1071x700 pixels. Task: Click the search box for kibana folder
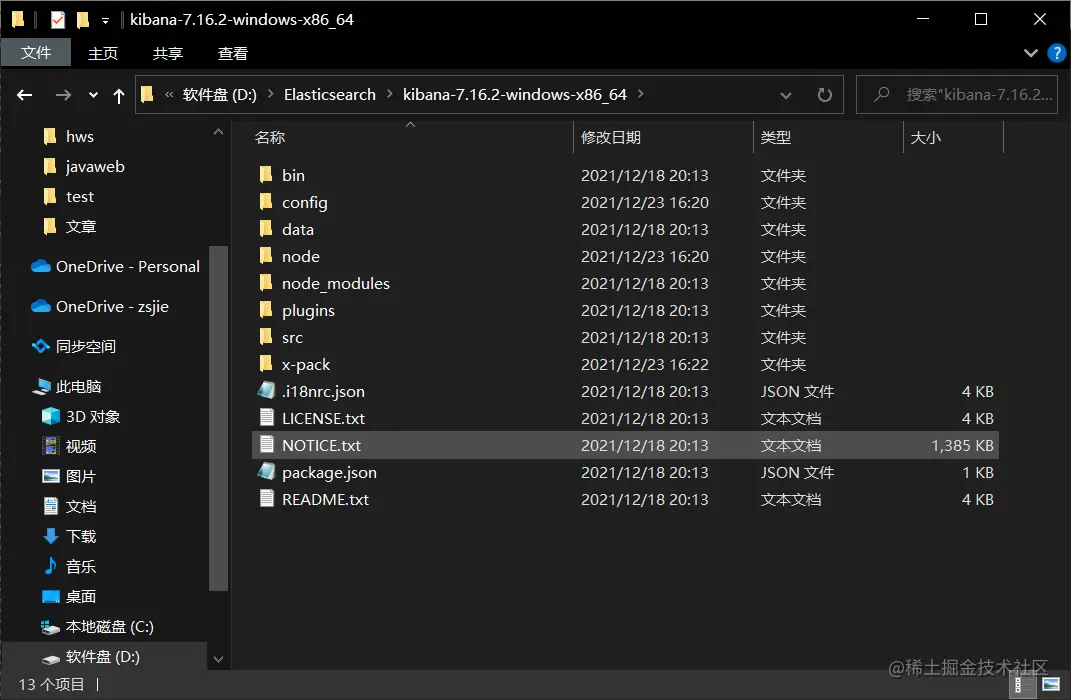(x=957, y=95)
